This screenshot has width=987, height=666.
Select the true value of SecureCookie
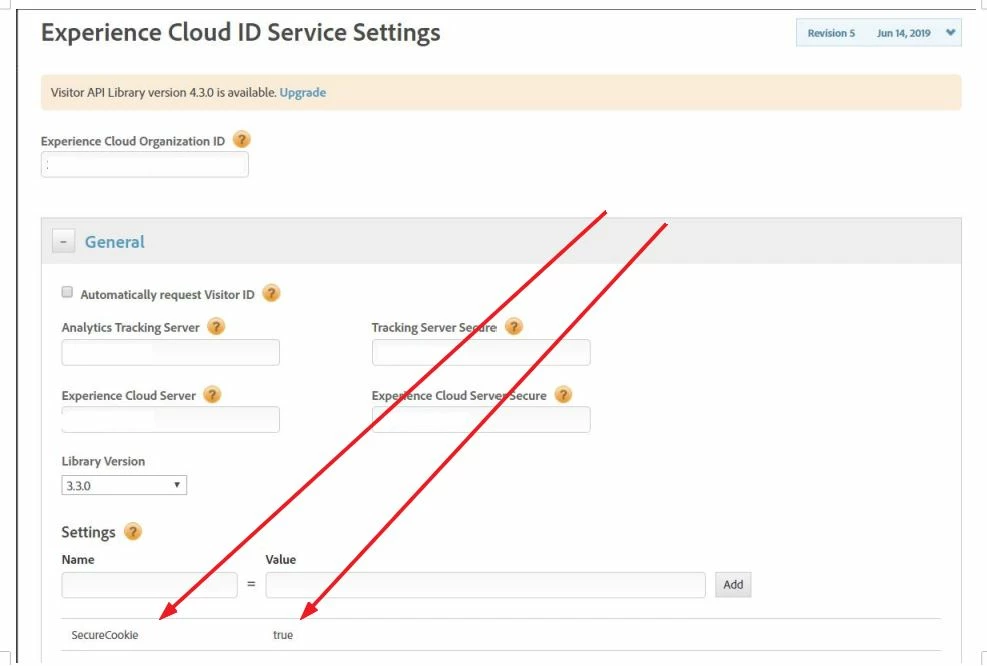click(x=283, y=635)
